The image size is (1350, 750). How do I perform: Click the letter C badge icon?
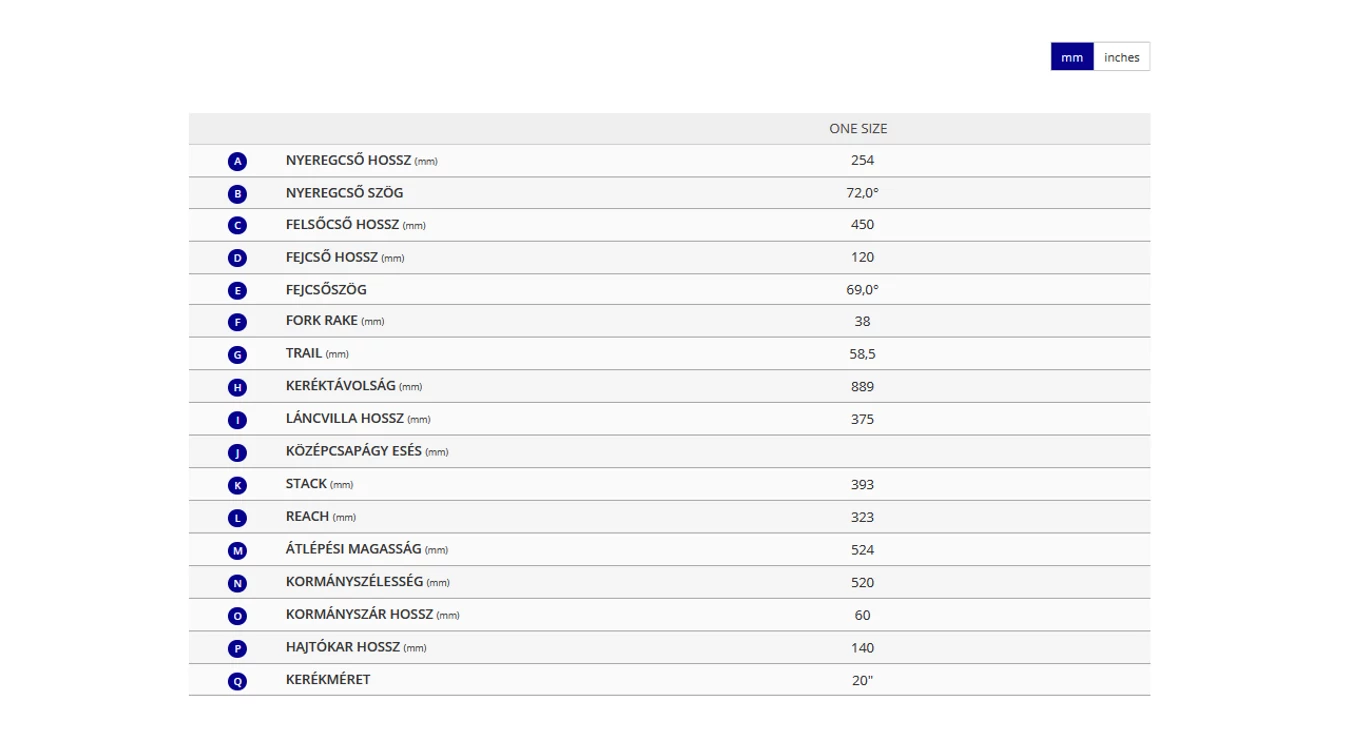237,226
